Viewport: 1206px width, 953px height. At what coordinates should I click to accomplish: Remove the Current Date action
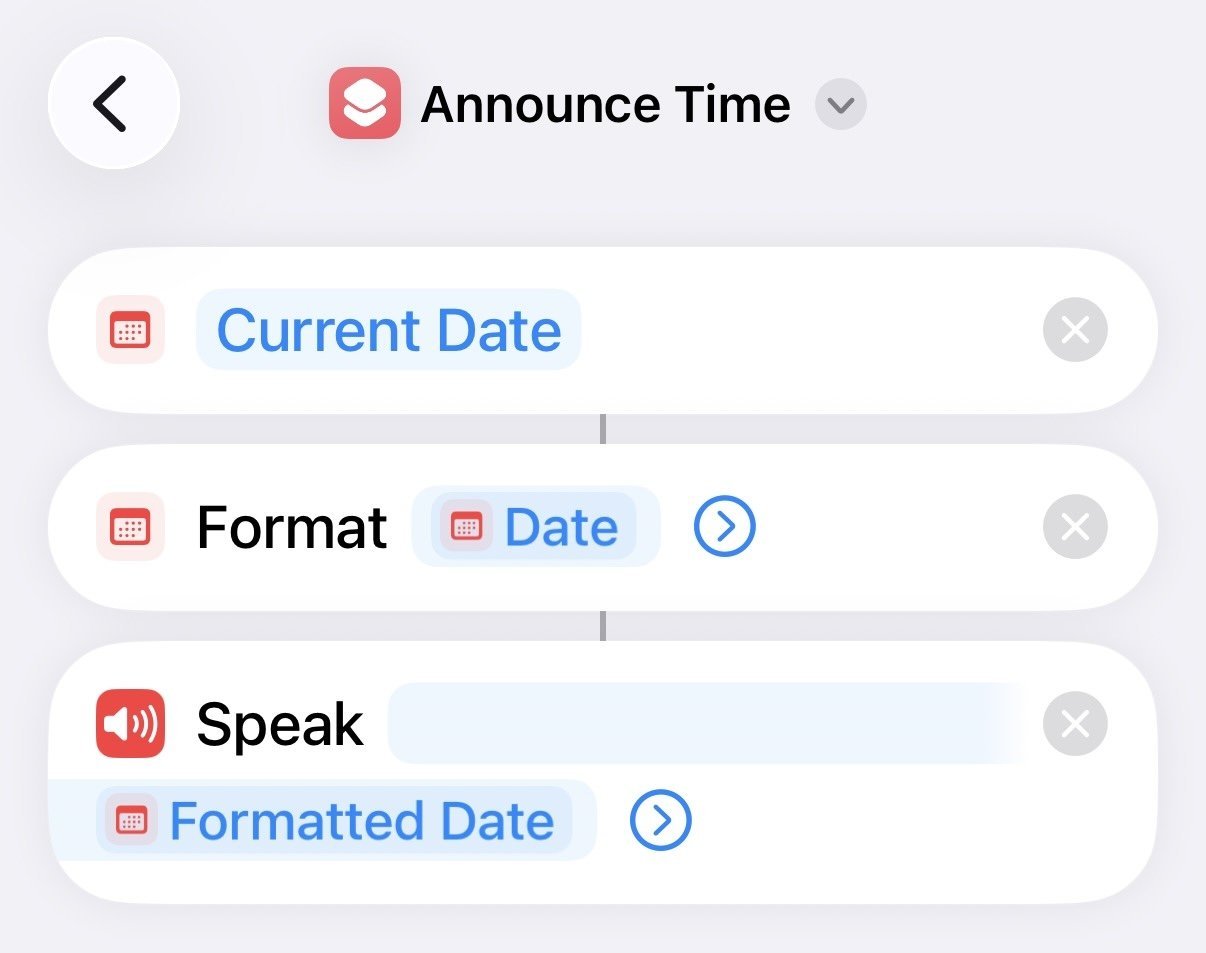pyautogui.click(x=1075, y=330)
